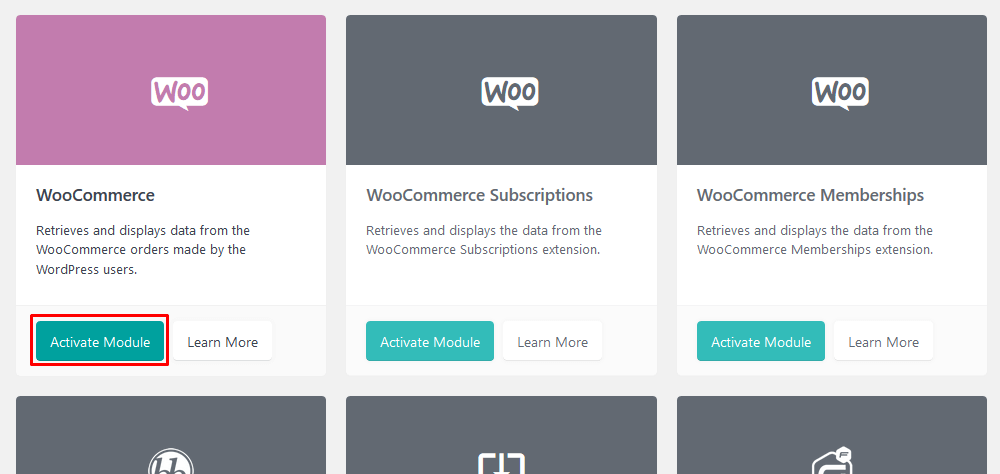Activate the WooCommerce module
The height and width of the screenshot is (474, 1000).
tap(99, 341)
